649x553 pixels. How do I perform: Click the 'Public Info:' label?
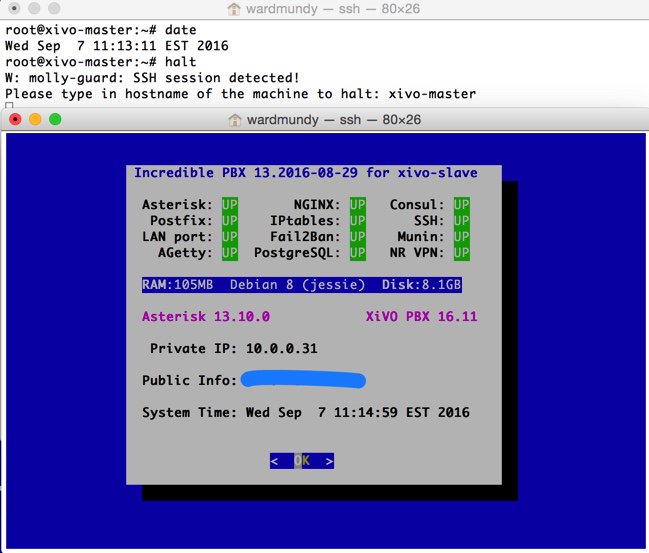click(x=189, y=380)
